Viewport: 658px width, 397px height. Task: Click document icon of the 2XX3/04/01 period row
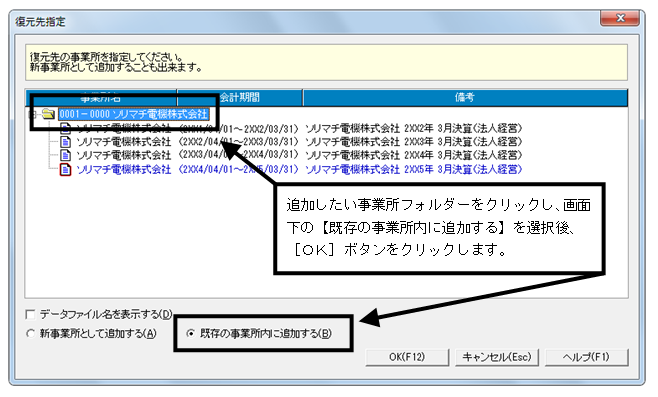coord(65,155)
